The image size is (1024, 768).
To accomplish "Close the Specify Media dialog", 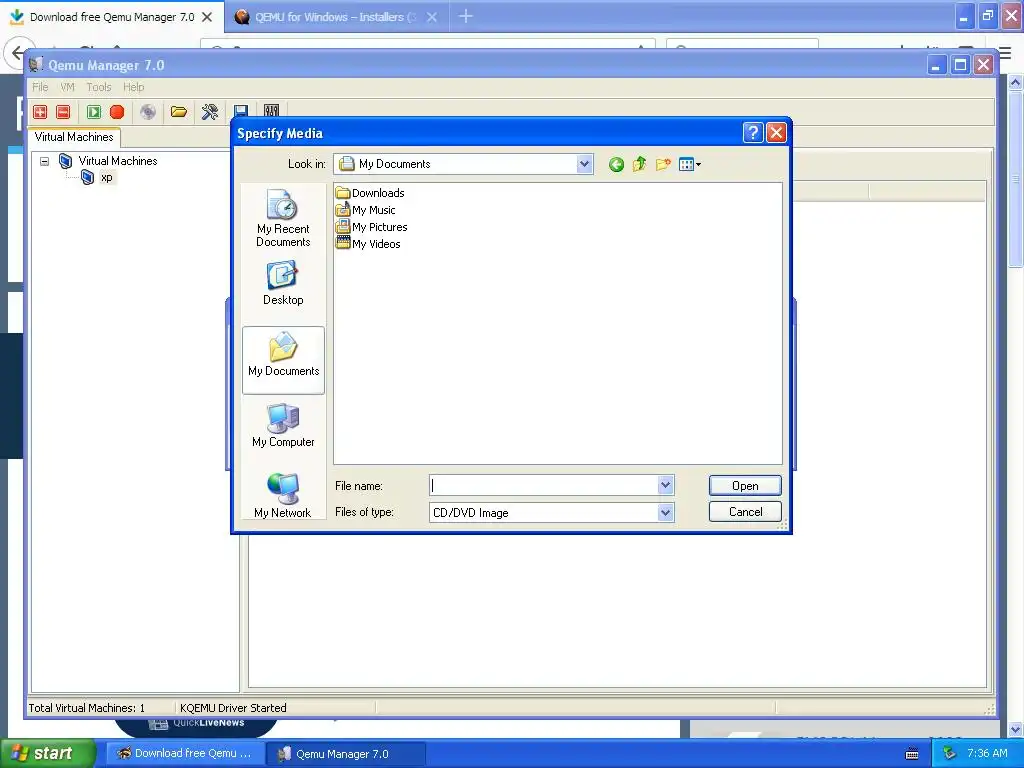I will pyautogui.click(x=776, y=133).
